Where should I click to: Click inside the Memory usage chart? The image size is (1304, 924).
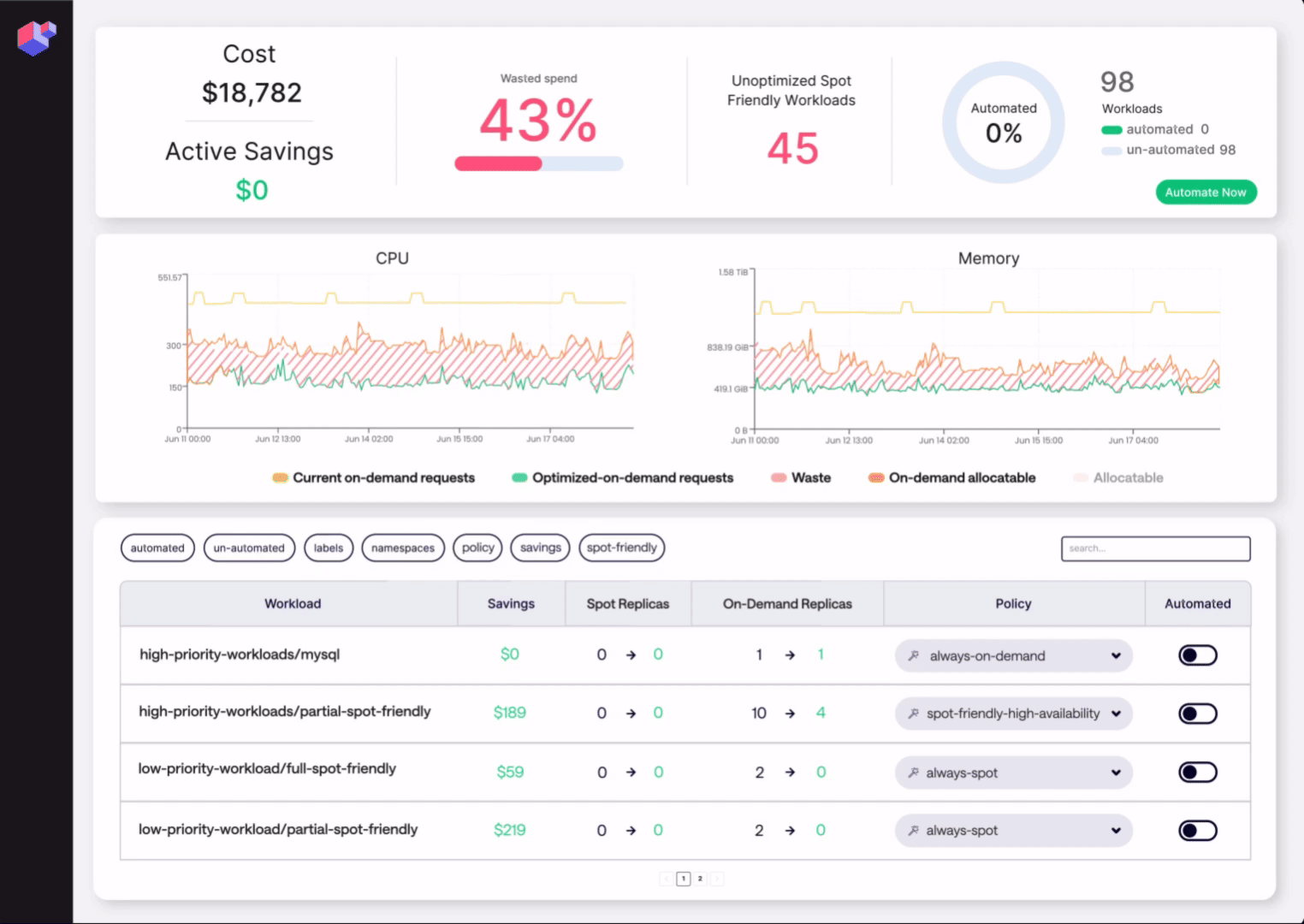[987, 349]
